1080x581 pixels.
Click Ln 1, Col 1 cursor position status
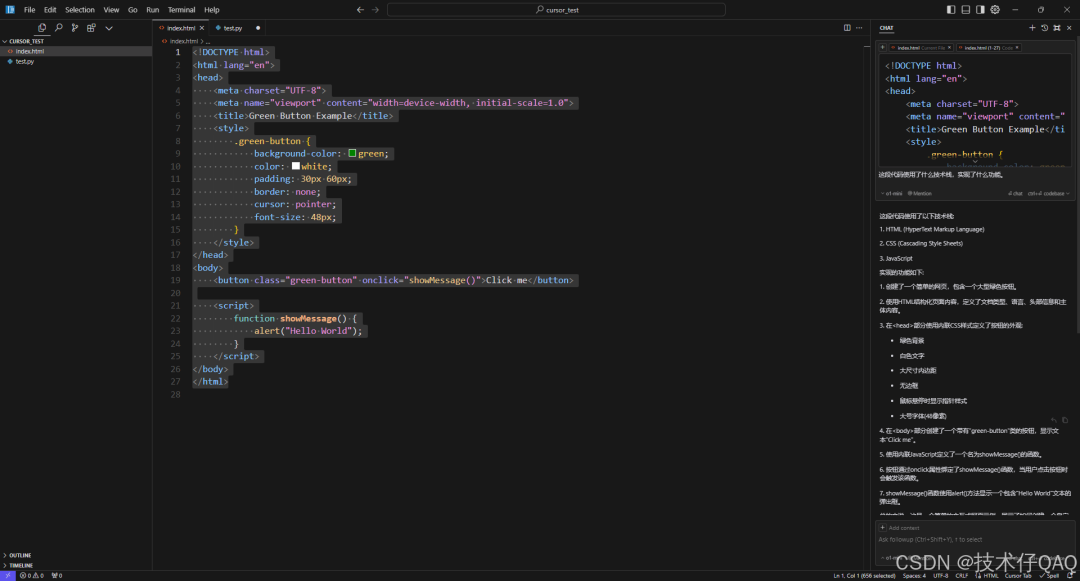coord(864,575)
